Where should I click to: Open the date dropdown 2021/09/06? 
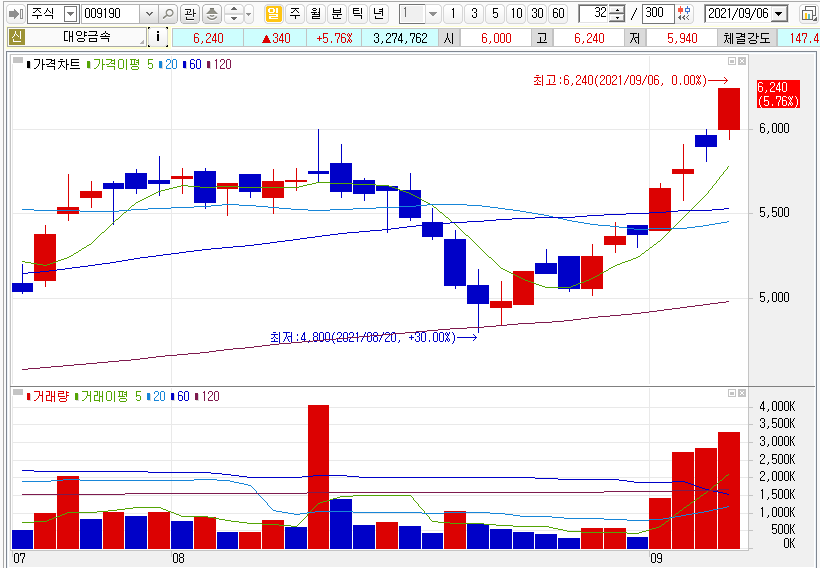[x=779, y=14]
